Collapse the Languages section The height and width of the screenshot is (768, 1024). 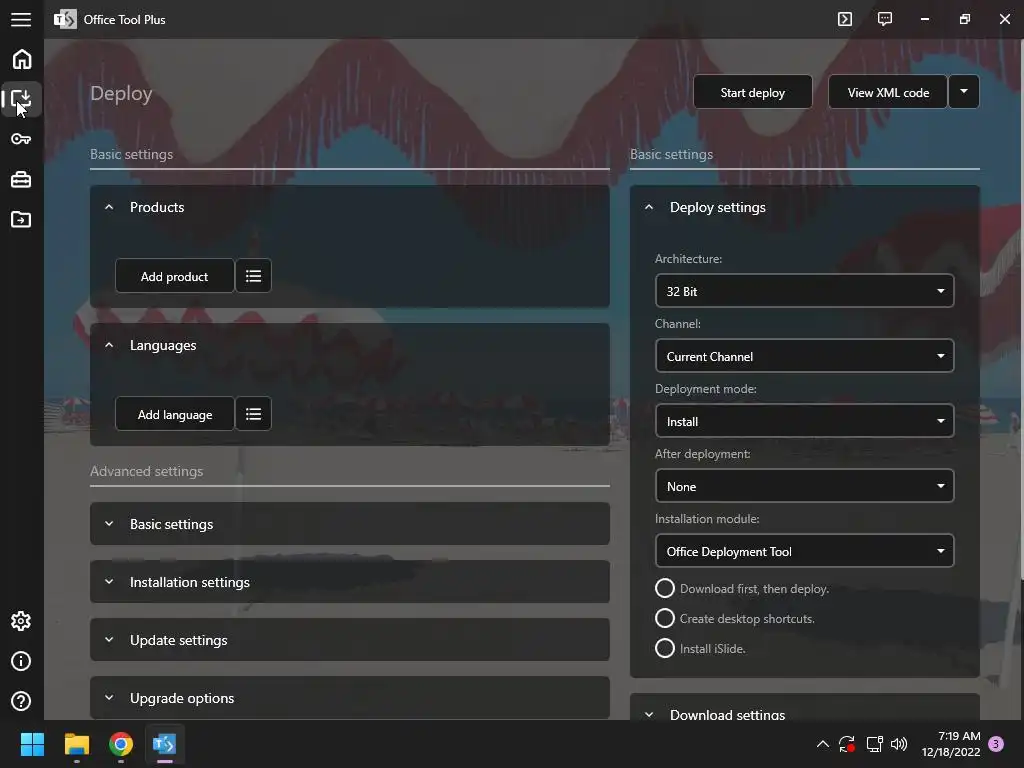pyautogui.click(x=109, y=345)
